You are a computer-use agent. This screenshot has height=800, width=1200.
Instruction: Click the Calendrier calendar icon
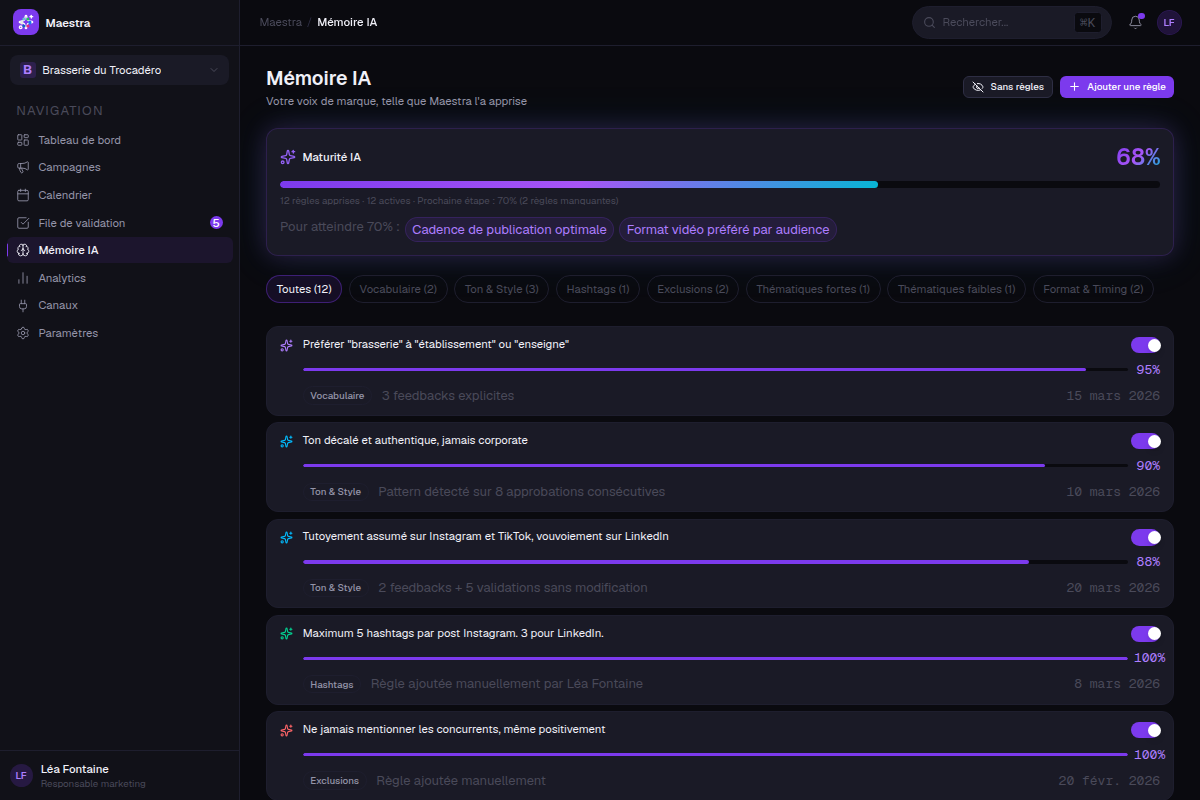click(x=23, y=195)
